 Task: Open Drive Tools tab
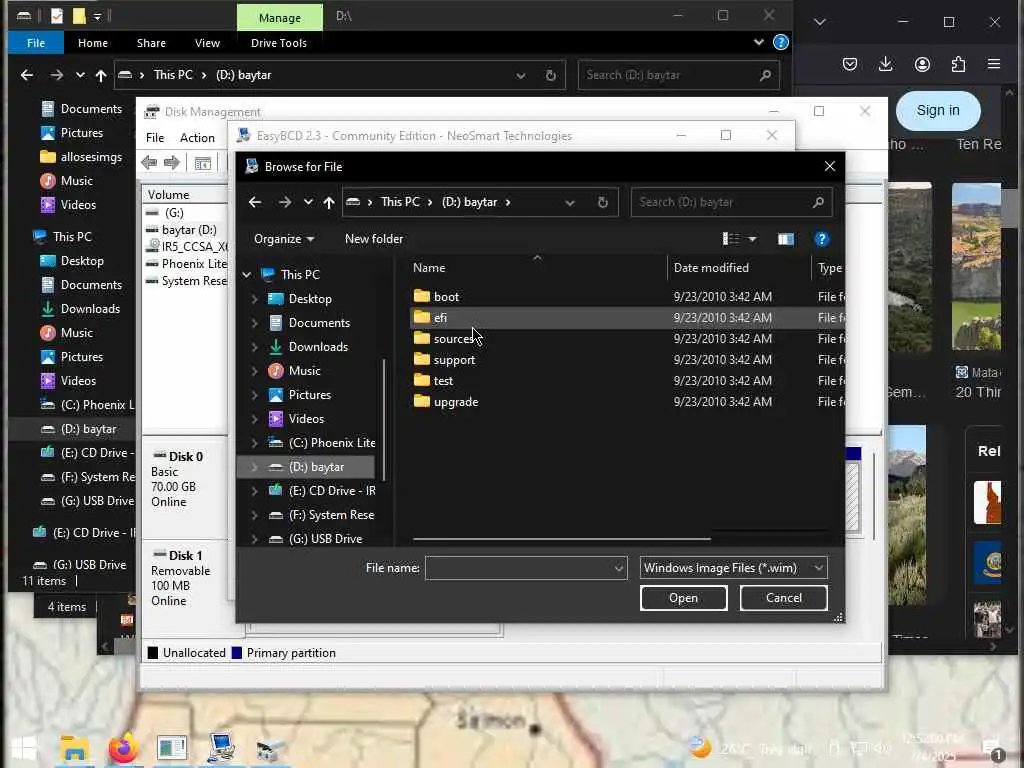point(279,42)
